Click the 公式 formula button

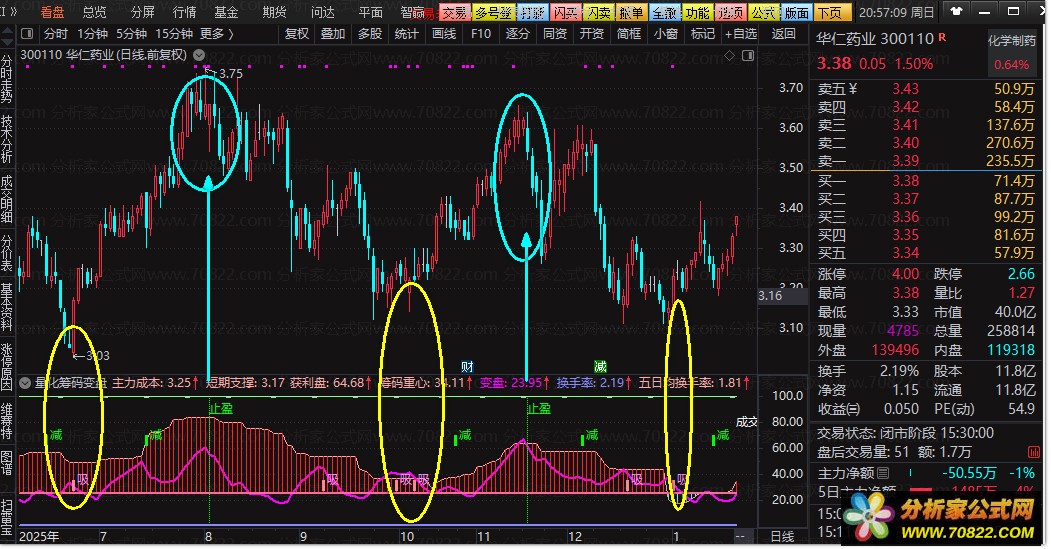click(x=763, y=12)
